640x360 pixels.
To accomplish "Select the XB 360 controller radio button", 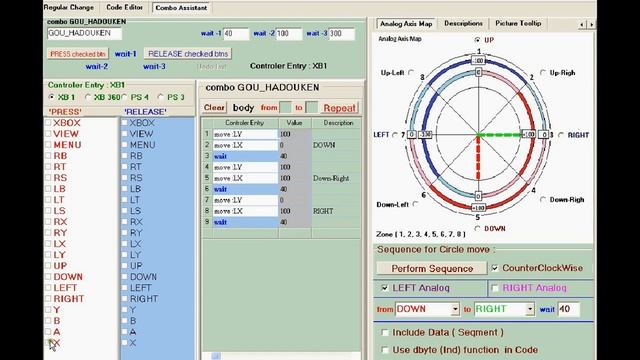I will click(x=88, y=97).
